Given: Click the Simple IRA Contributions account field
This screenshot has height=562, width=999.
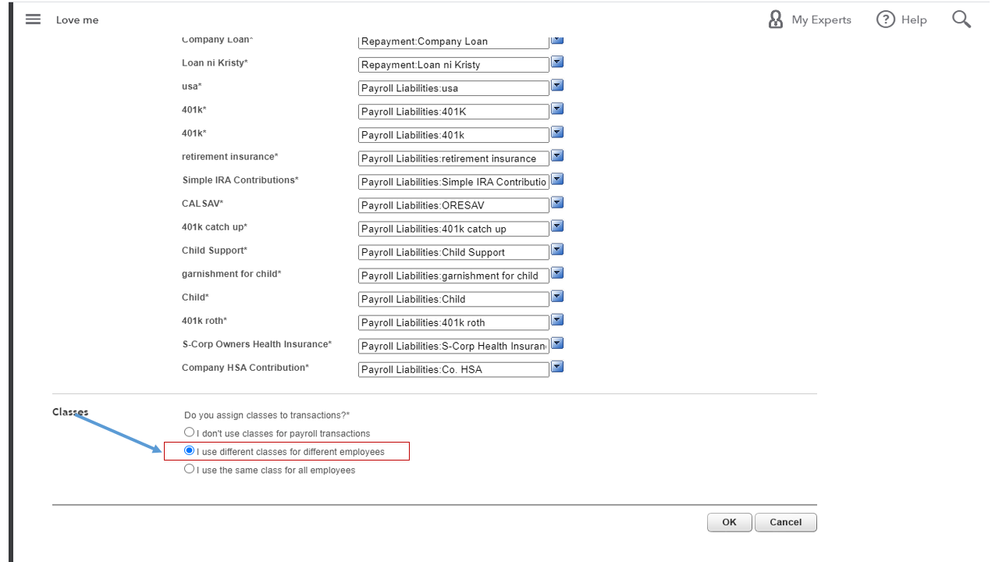Looking at the screenshot, I should [x=453, y=182].
